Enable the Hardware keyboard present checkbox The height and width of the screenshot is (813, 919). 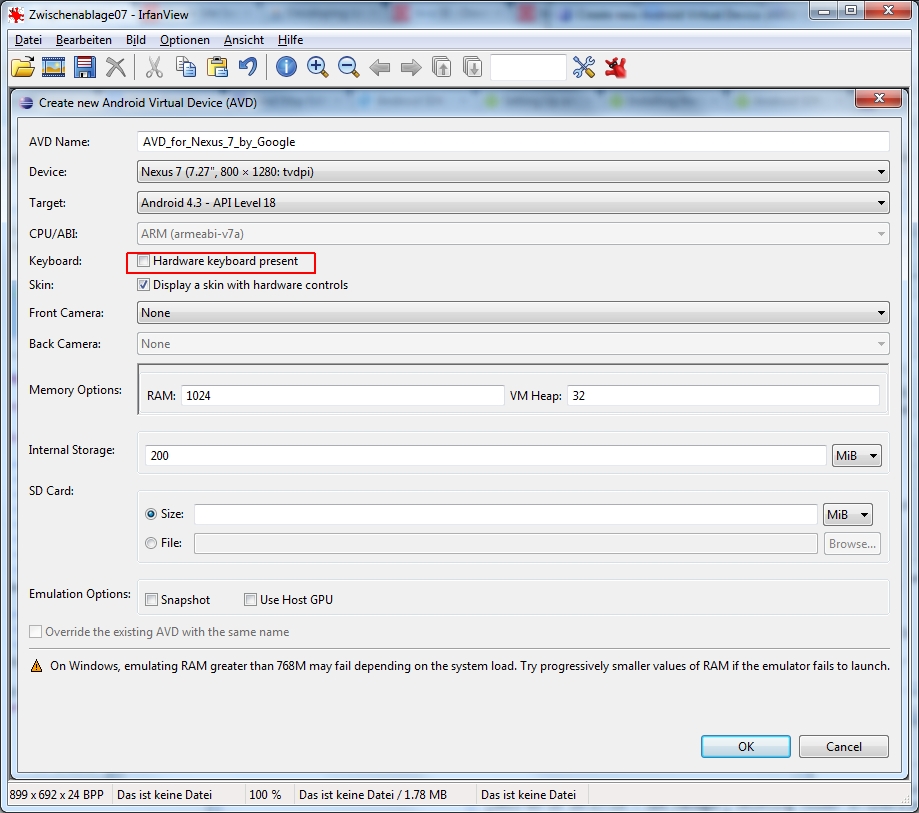[x=144, y=261]
